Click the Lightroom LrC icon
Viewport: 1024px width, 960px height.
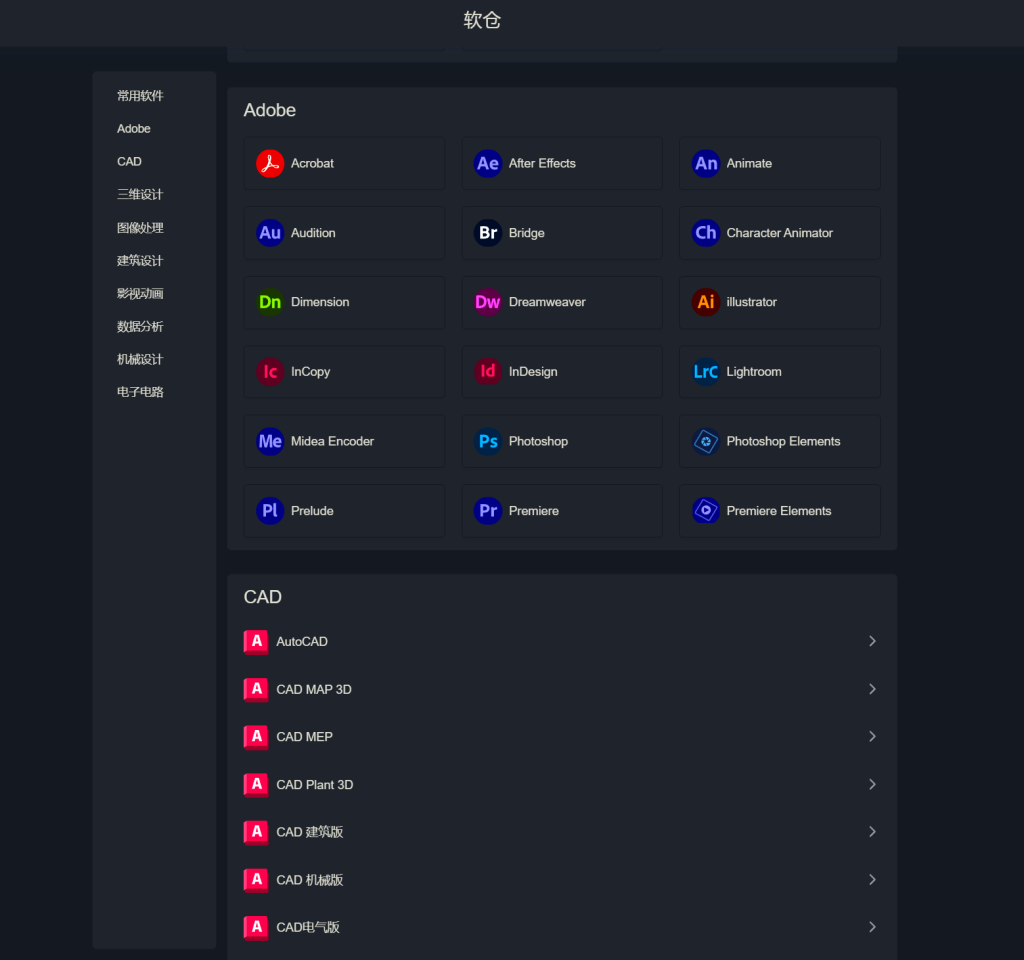click(706, 372)
